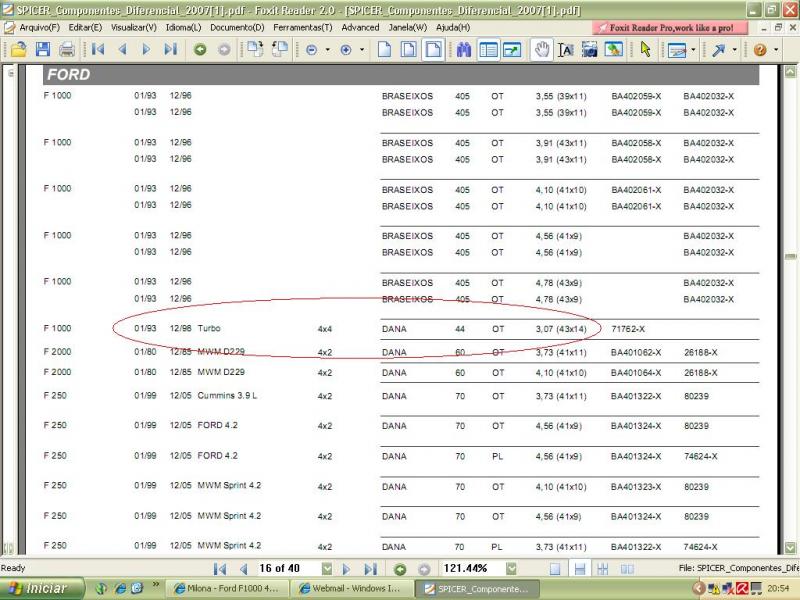This screenshot has width=800, height=600.
Task: Open the Visualizar(V) menu
Action: point(134,28)
